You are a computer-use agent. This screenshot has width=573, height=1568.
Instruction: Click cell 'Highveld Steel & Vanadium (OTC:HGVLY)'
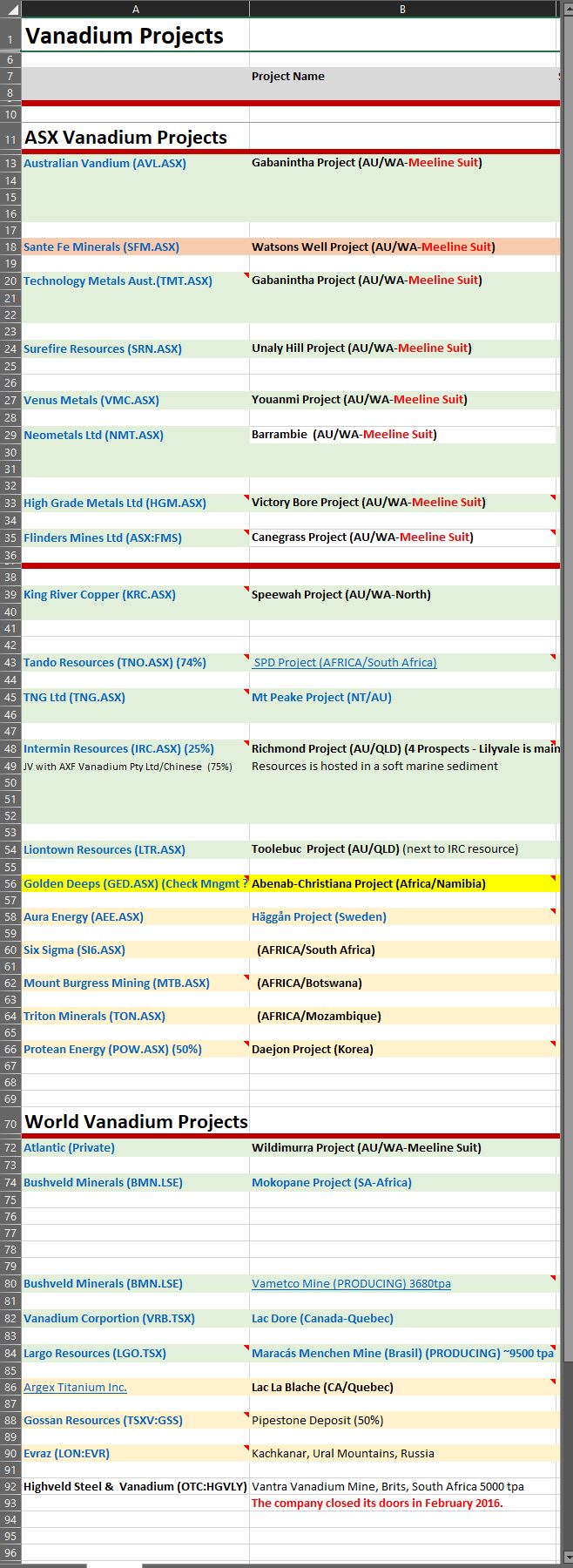[x=135, y=1486]
